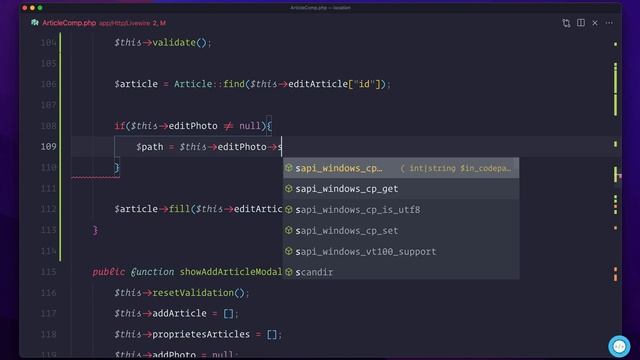
Task: Click line number 115 in gutter
Action: click(x=49, y=272)
